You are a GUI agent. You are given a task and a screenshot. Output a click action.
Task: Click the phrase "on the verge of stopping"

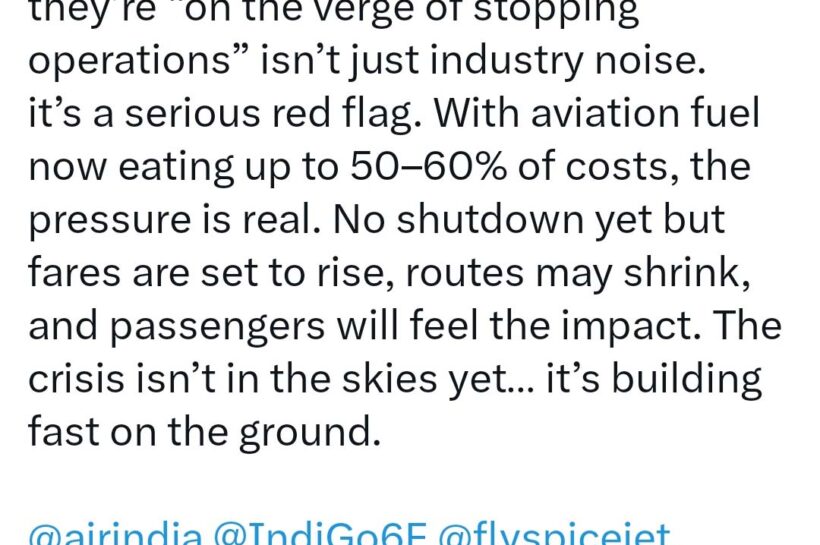[420, 14]
